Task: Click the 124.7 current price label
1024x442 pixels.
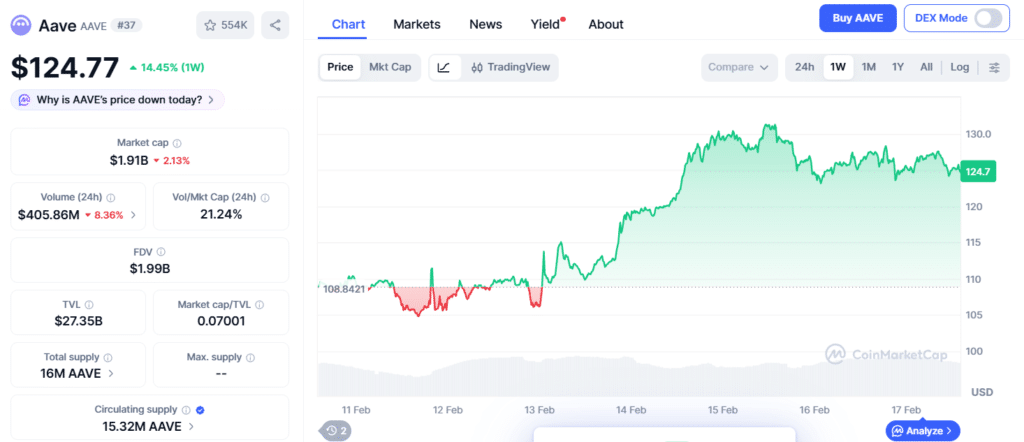Action: pos(978,172)
